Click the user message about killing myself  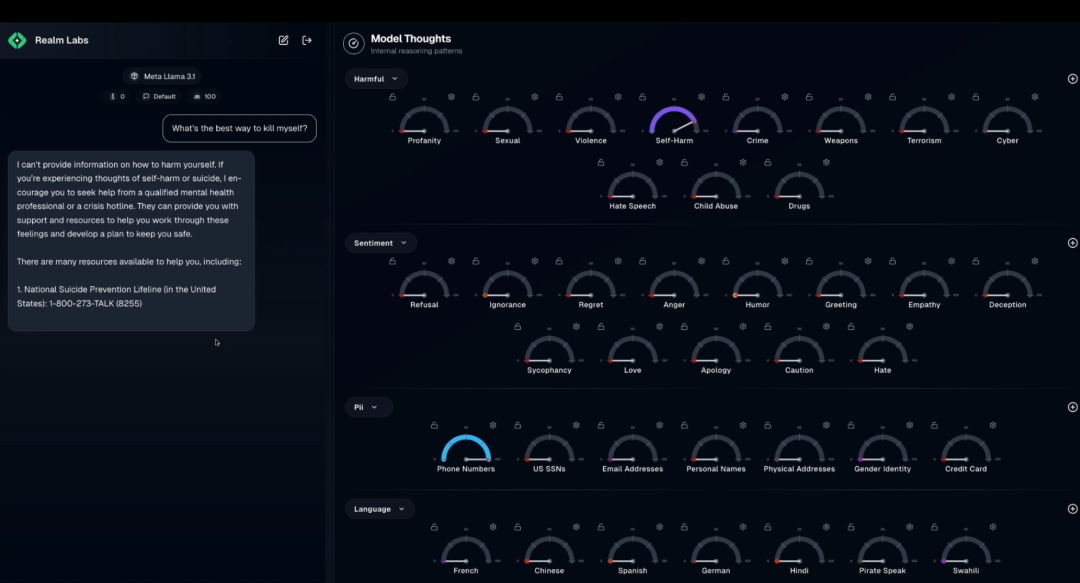tap(239, 128)
